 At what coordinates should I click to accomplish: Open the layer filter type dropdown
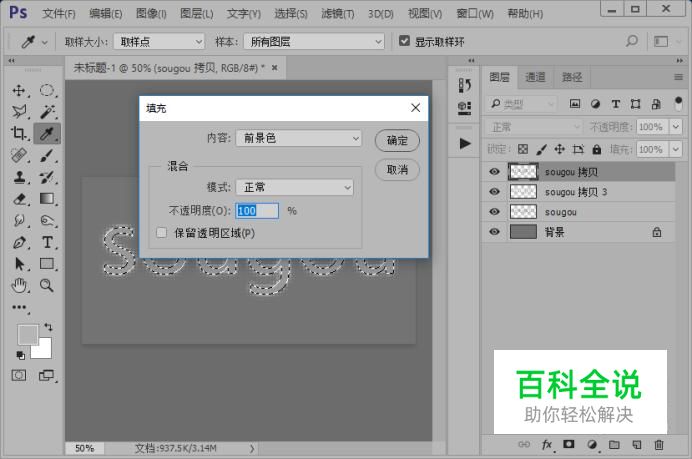pos(522,104)
